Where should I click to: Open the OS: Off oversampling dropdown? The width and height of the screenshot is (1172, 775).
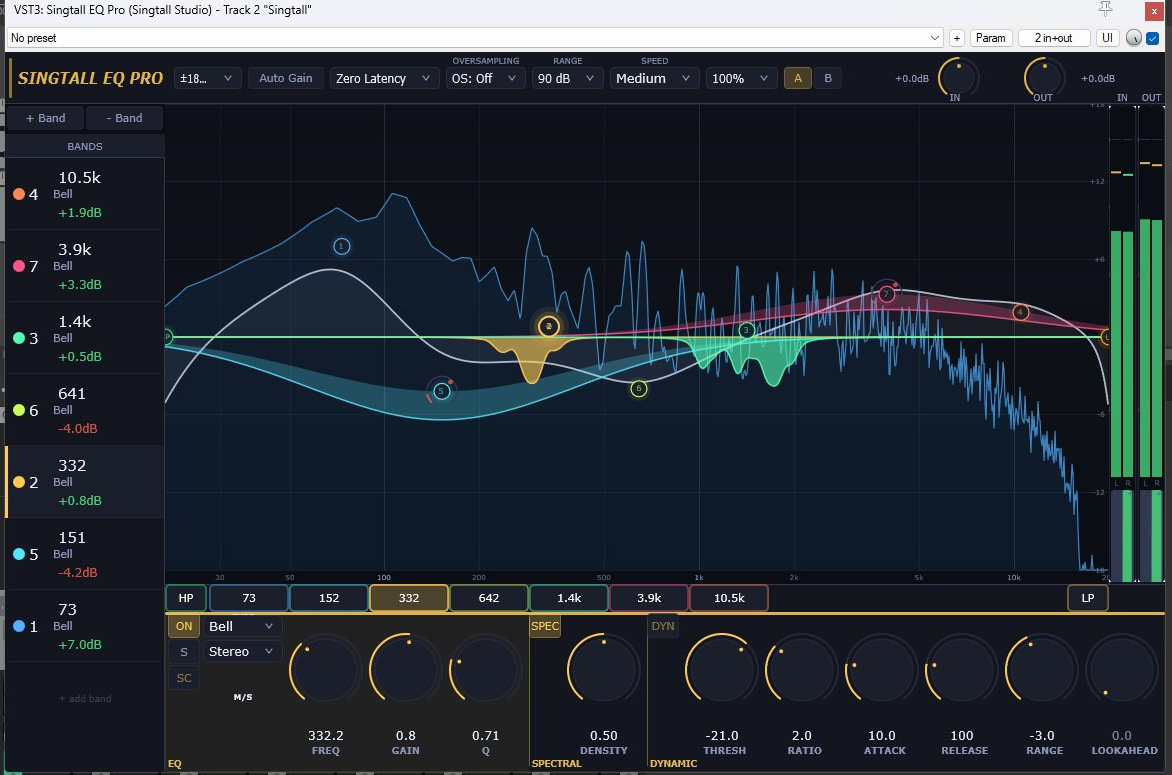484,78
